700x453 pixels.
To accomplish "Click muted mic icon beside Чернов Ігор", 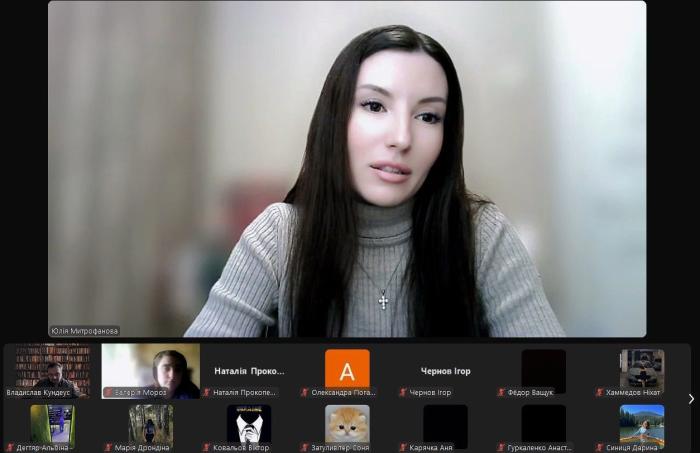I will pyautogui.click(x=402, y=393).
